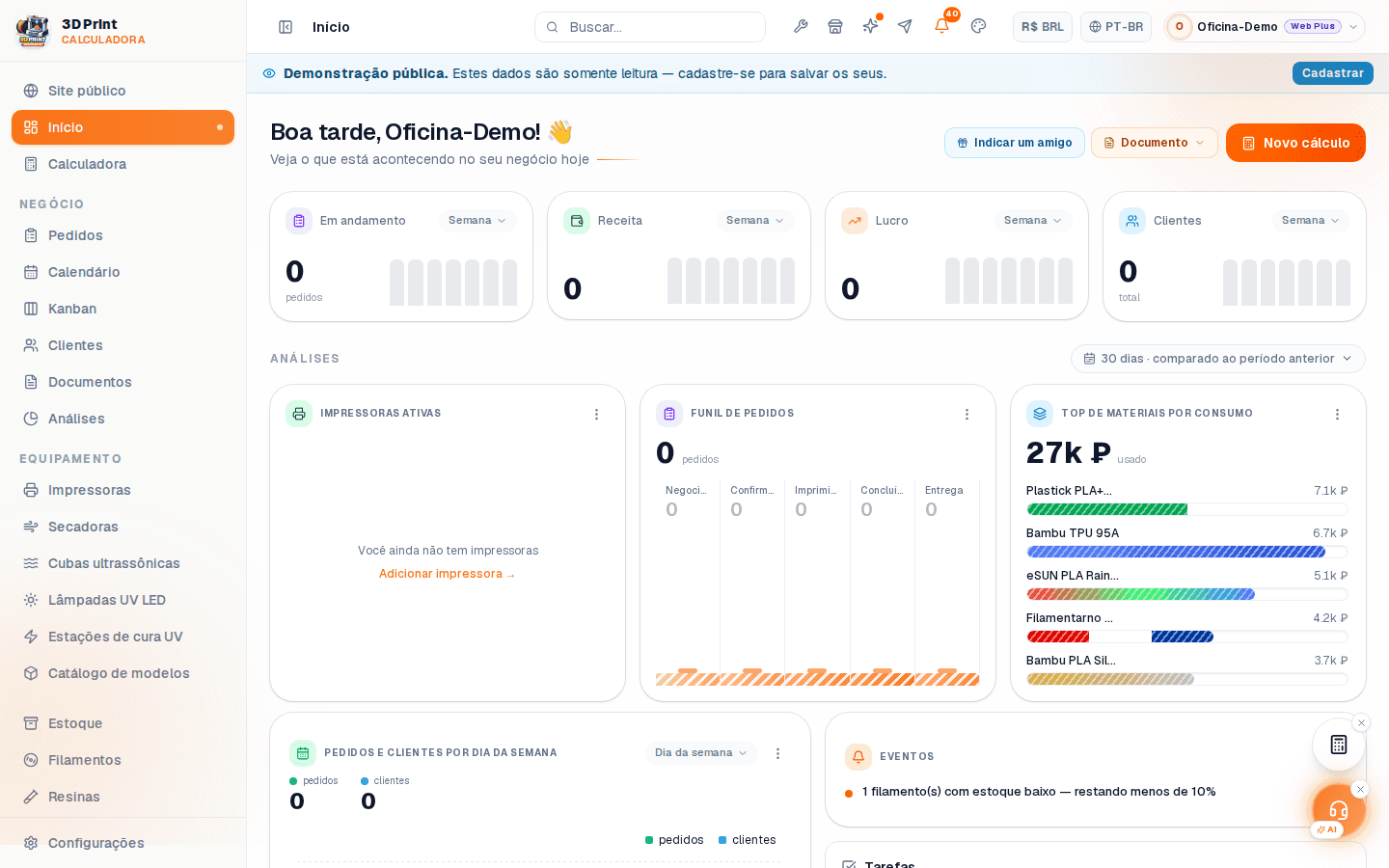Open the storefront icon in the header
Image resolution: width=1389 pixels, height=868 pixels.
coord(835,27)
